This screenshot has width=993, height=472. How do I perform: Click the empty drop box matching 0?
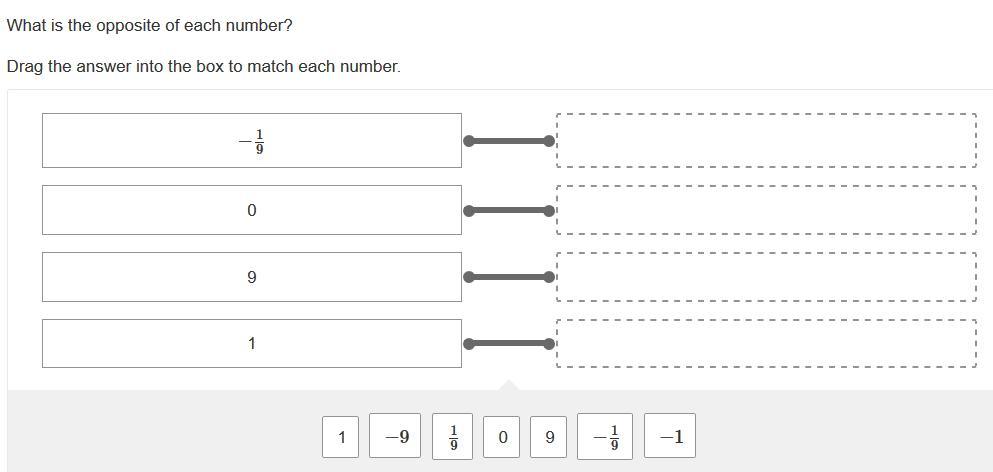tap(765, 210)
